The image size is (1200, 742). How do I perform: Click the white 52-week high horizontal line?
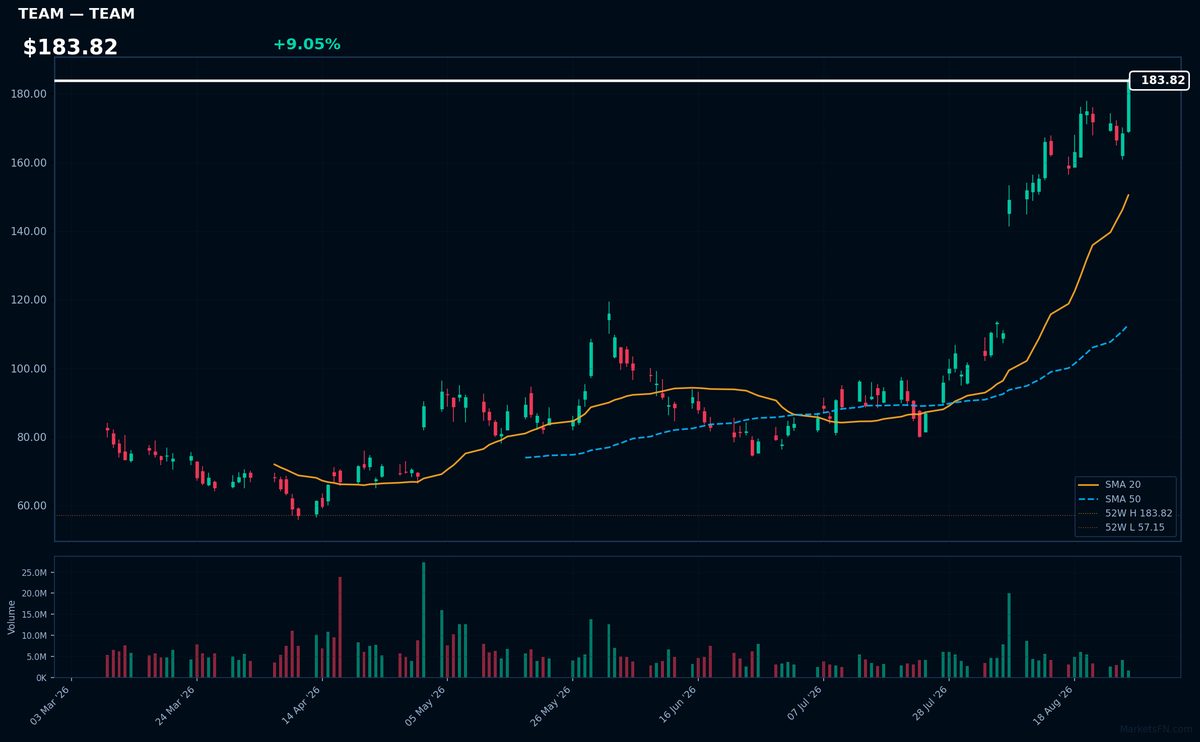click(x=592, y=81)
